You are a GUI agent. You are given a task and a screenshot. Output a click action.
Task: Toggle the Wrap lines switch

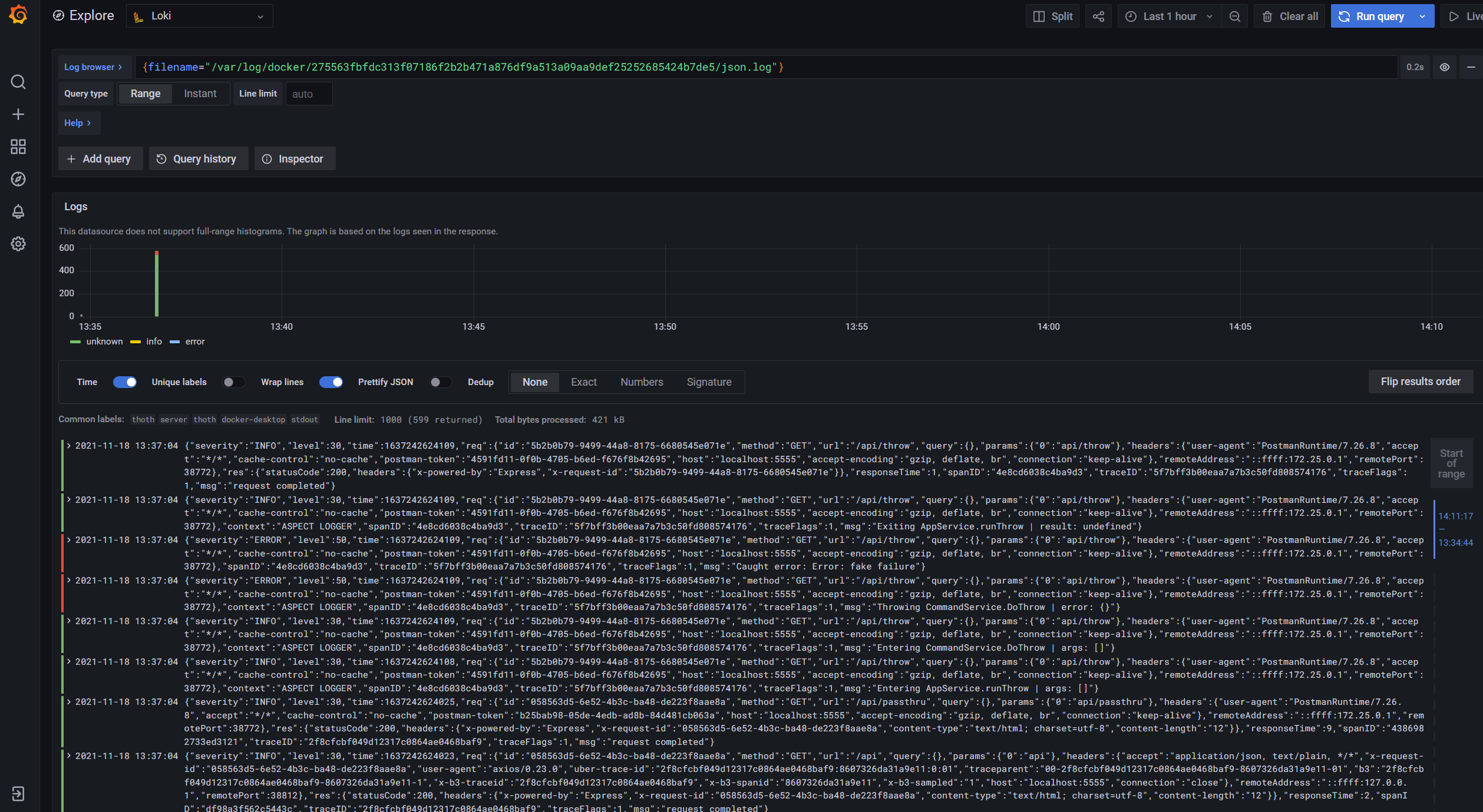[331, 382]
